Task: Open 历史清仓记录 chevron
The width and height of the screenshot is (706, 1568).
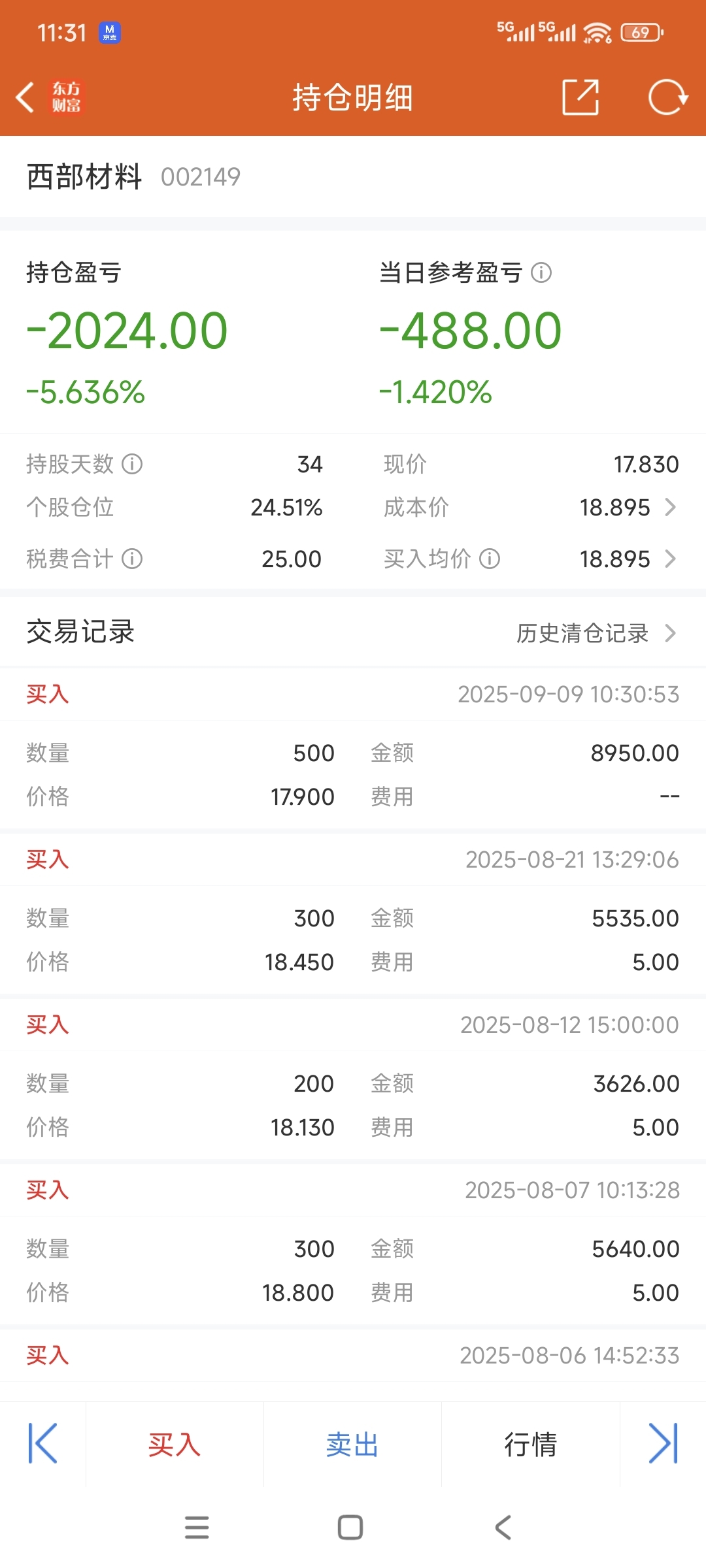Action: [670, 632]
